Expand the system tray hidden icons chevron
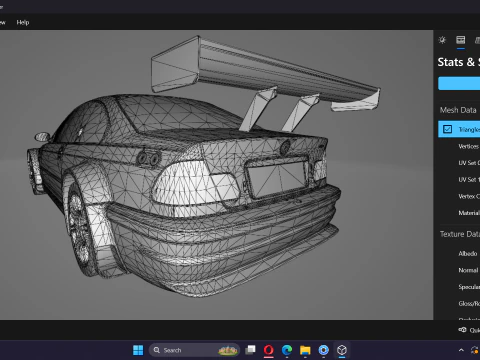This screenshot has width=480, height=360. (461, 350)
